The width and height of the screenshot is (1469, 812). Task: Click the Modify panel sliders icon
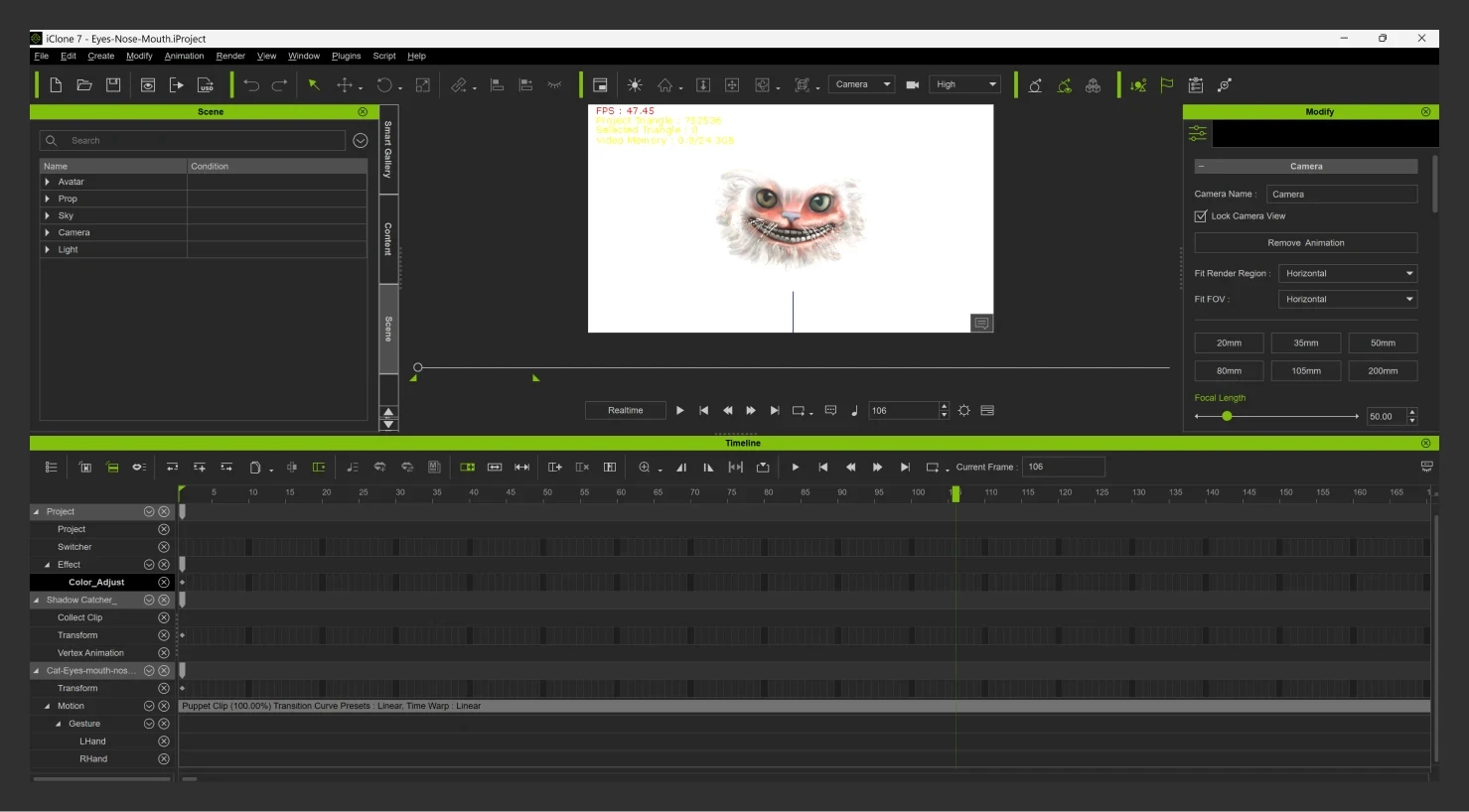(1198, 133)
